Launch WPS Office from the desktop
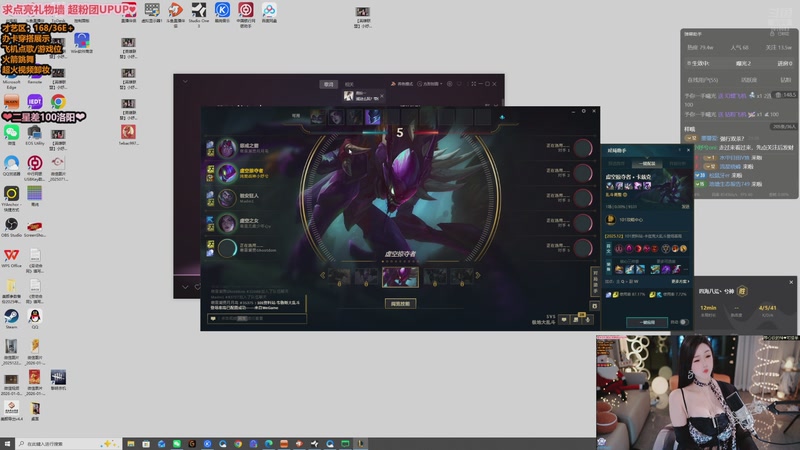 (x=11, y=255)
